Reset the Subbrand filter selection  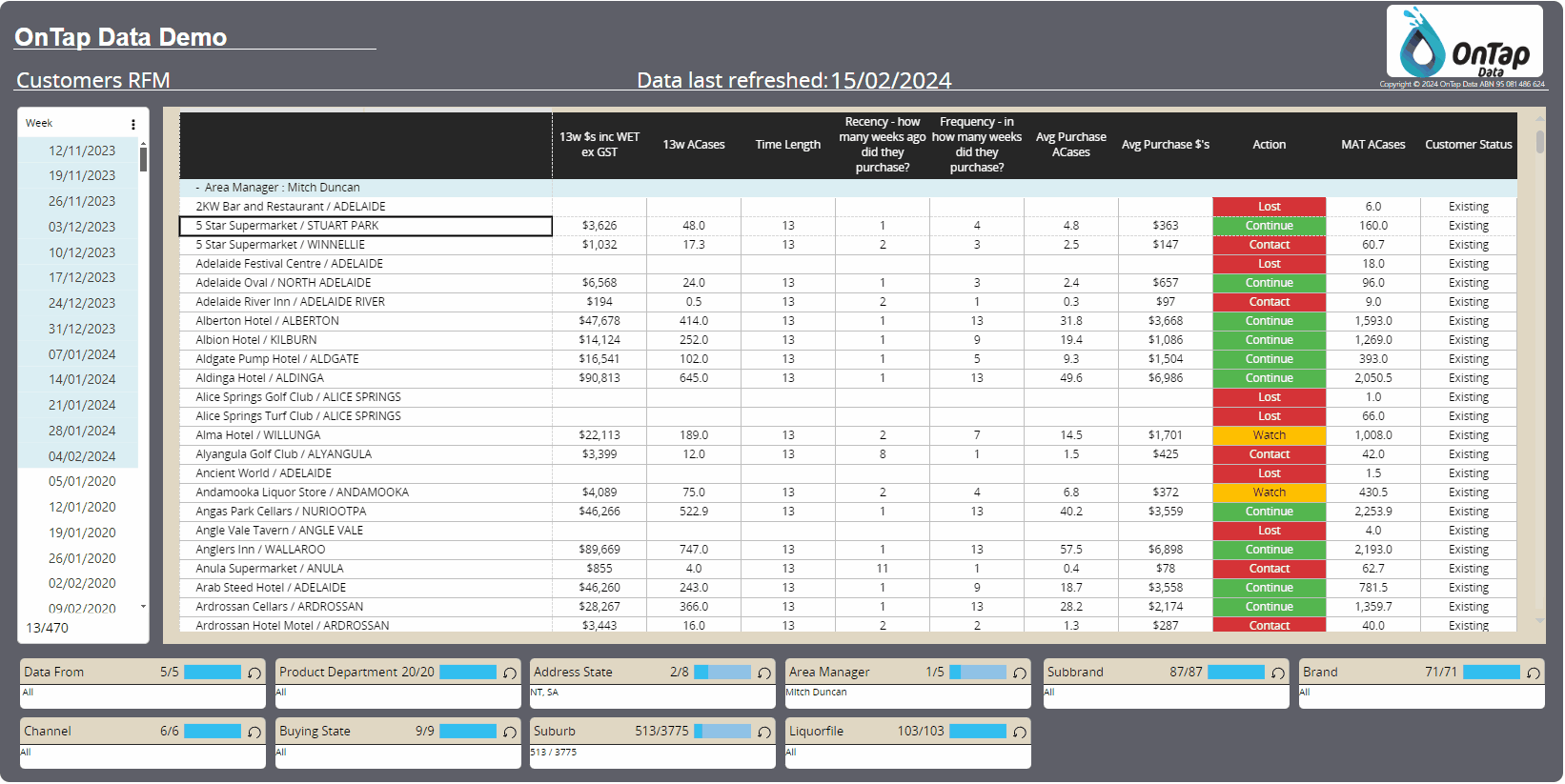point(1278,673)
